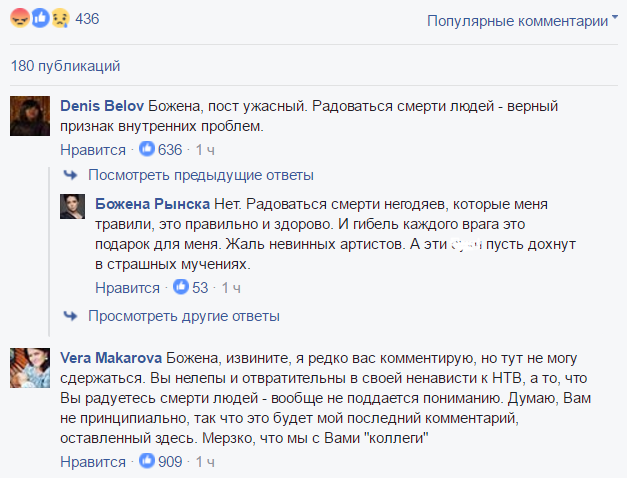Like Vera Makarova's comment with Нравится
Image resolution: width=627 pixels, height=478 pixels.
[x=93, y=462]
